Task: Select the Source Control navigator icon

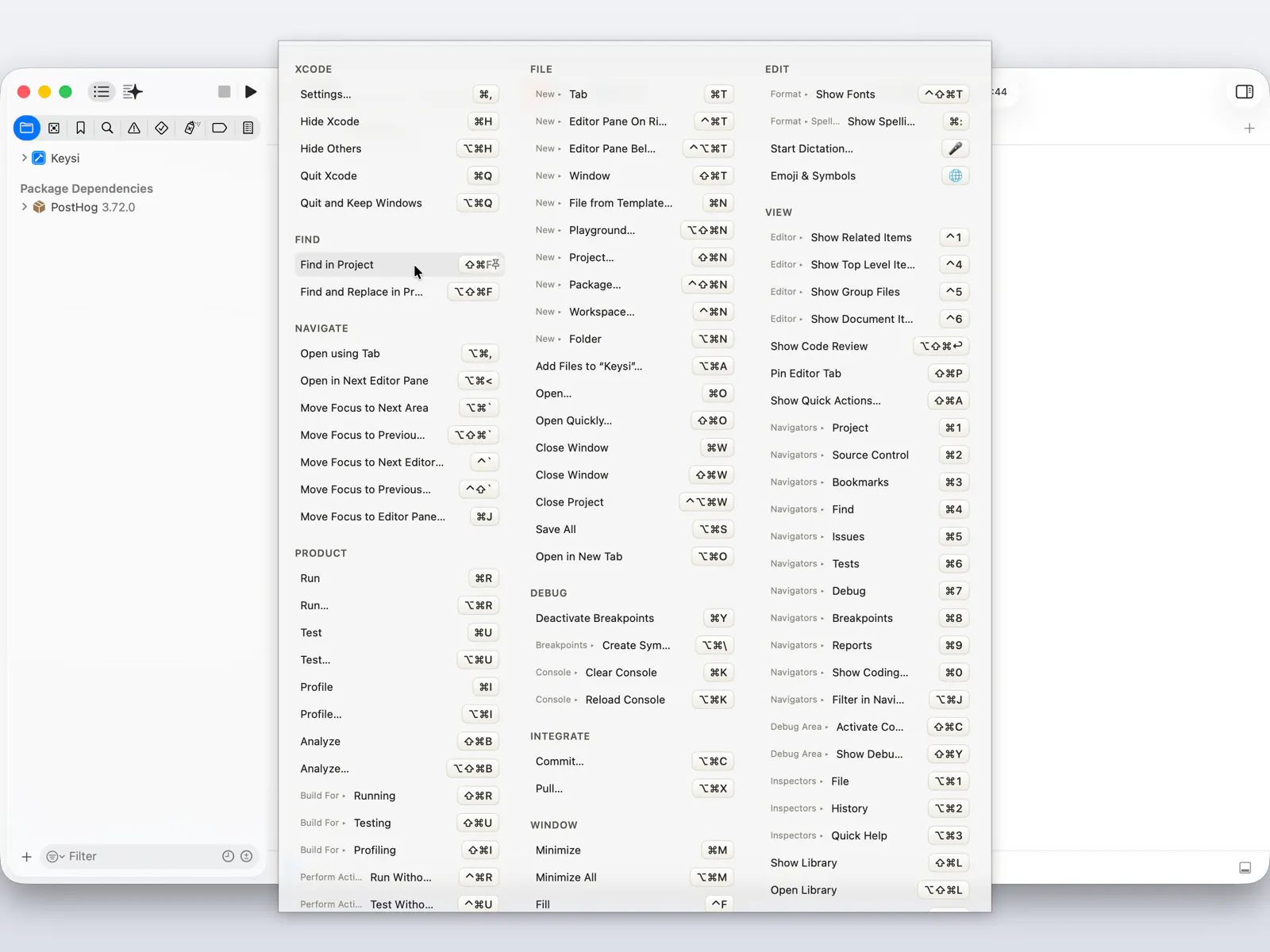Action: click(54, 128)
